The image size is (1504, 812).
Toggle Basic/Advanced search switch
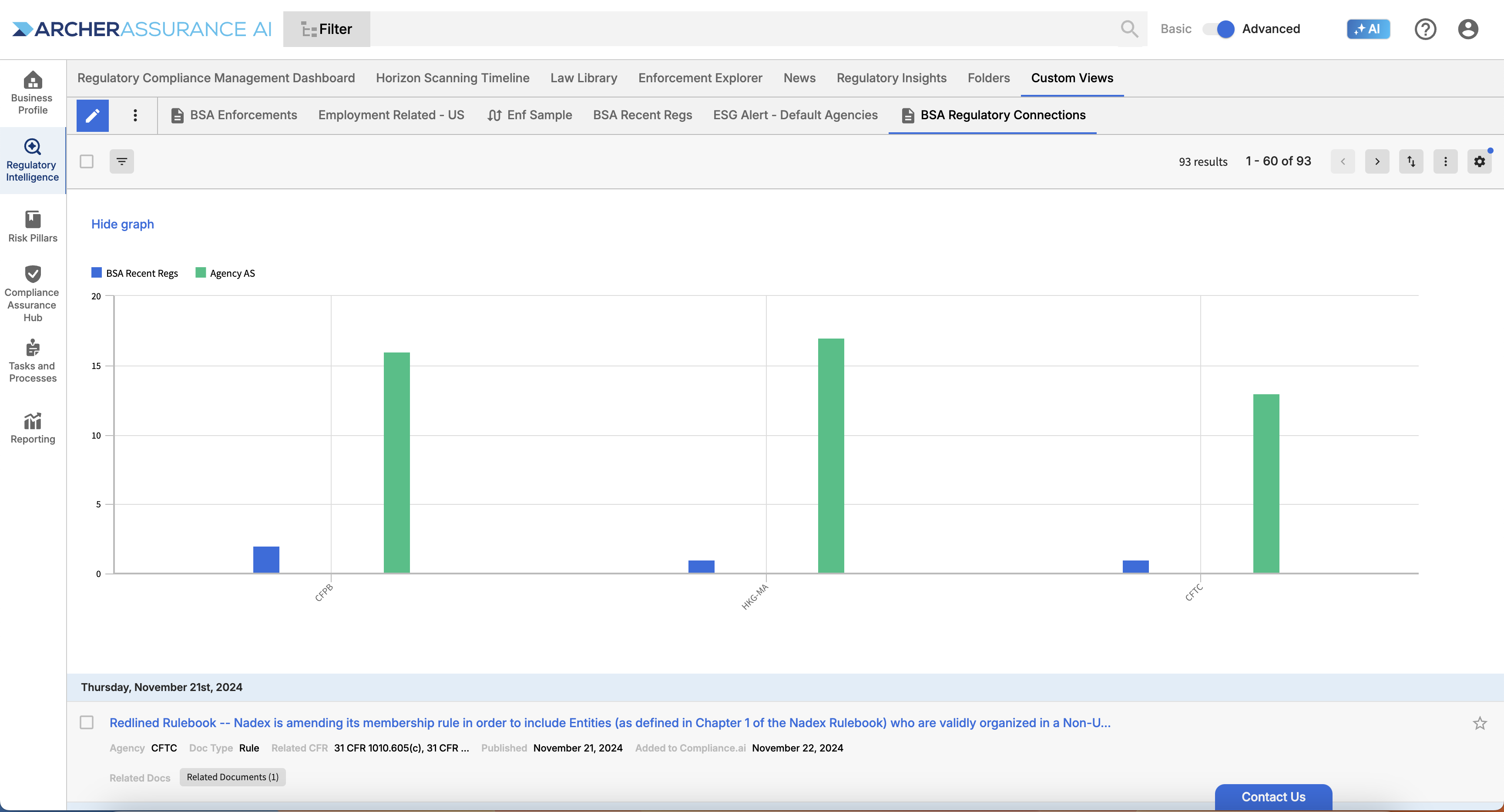click(1219, 29)
